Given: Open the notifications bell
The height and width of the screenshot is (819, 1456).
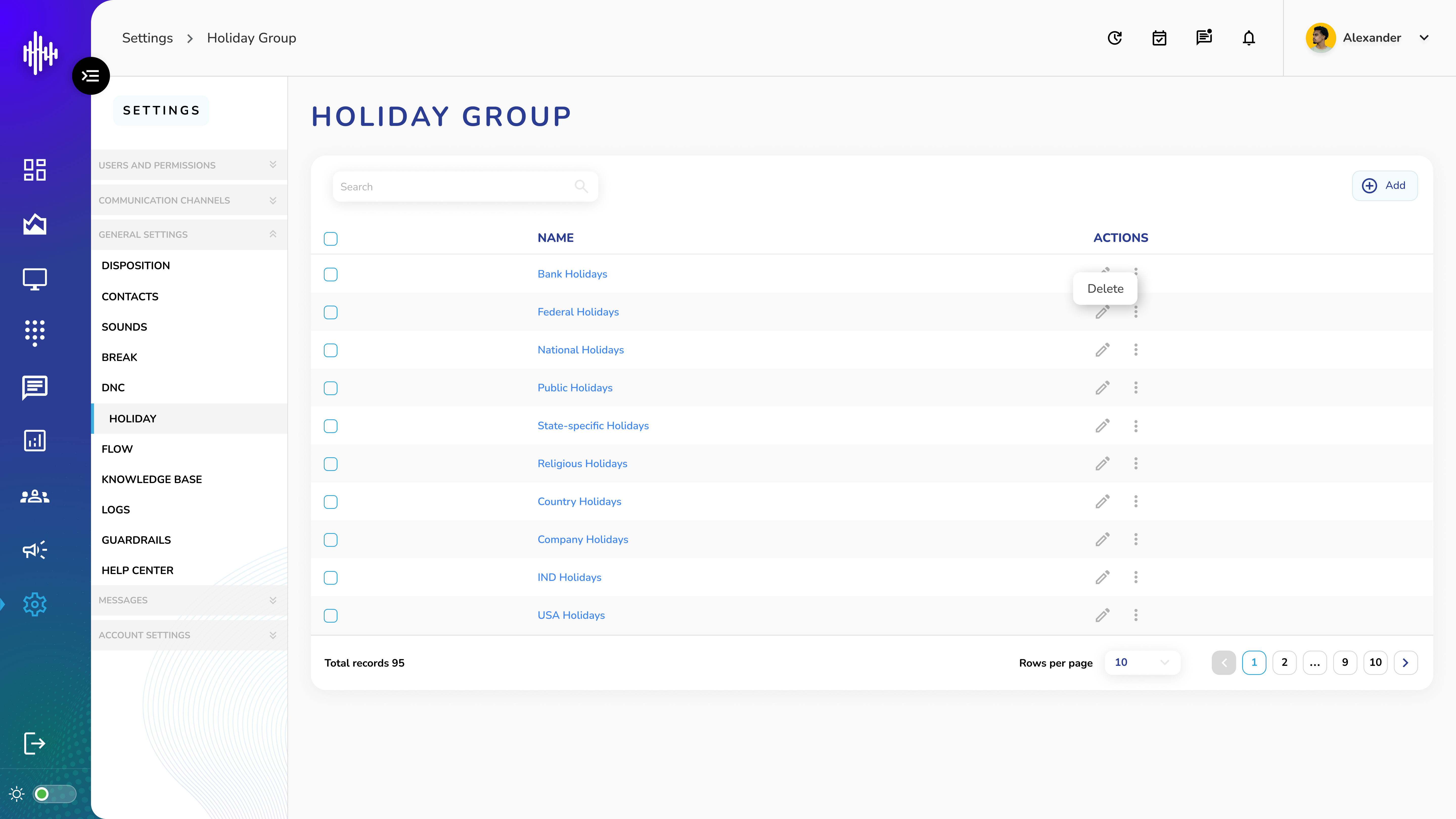Looking at the screenshot, I should point(1248,38).
